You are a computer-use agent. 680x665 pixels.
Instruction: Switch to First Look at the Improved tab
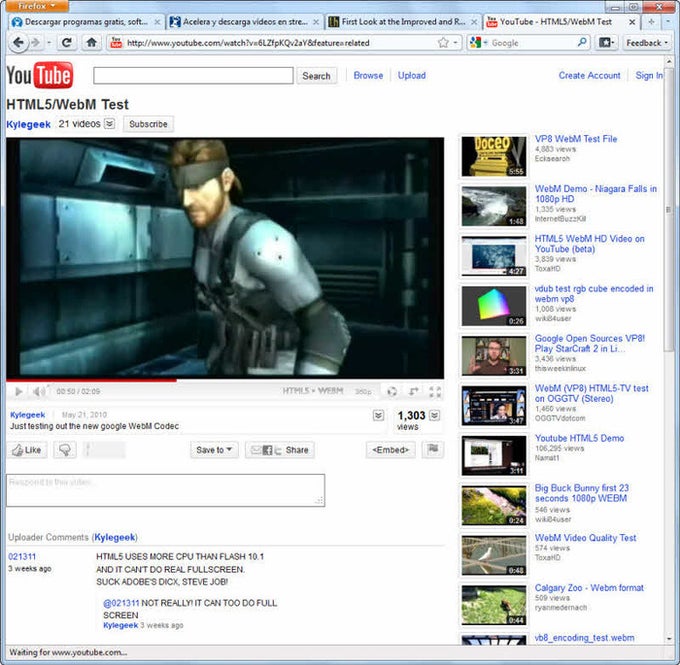(x=403, y=22)
